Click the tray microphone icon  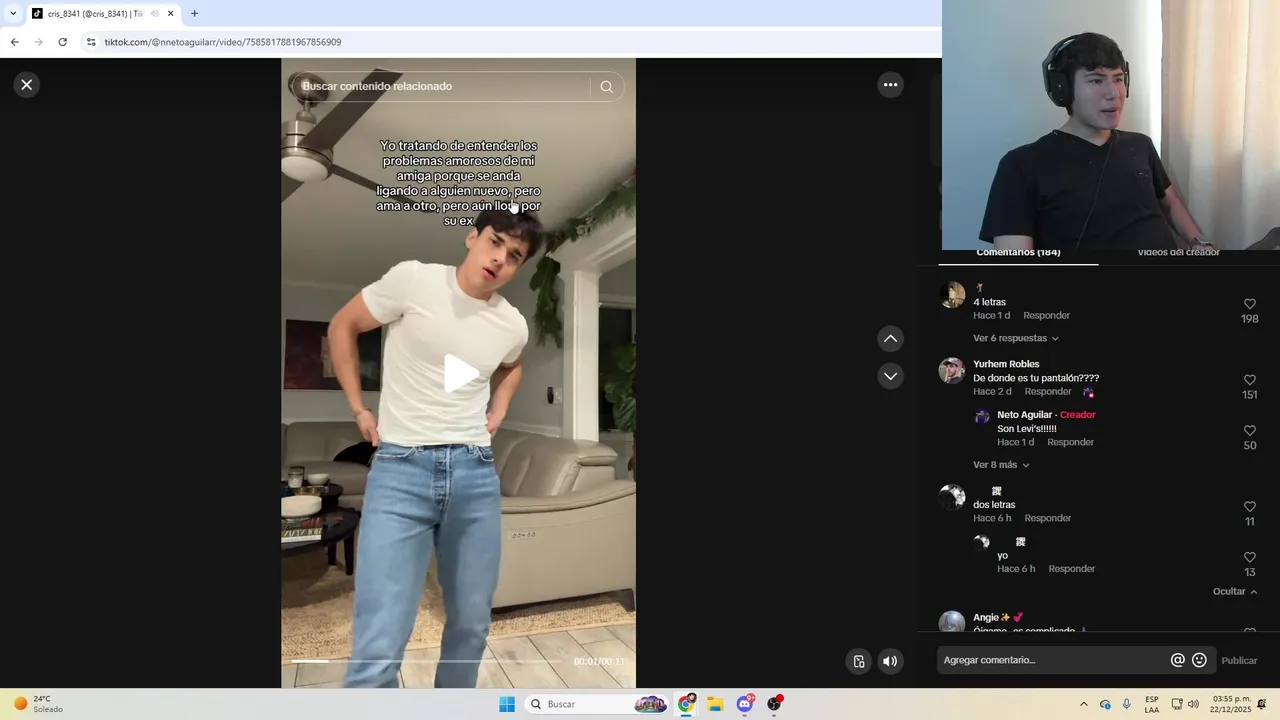(x=1127, y=704)
